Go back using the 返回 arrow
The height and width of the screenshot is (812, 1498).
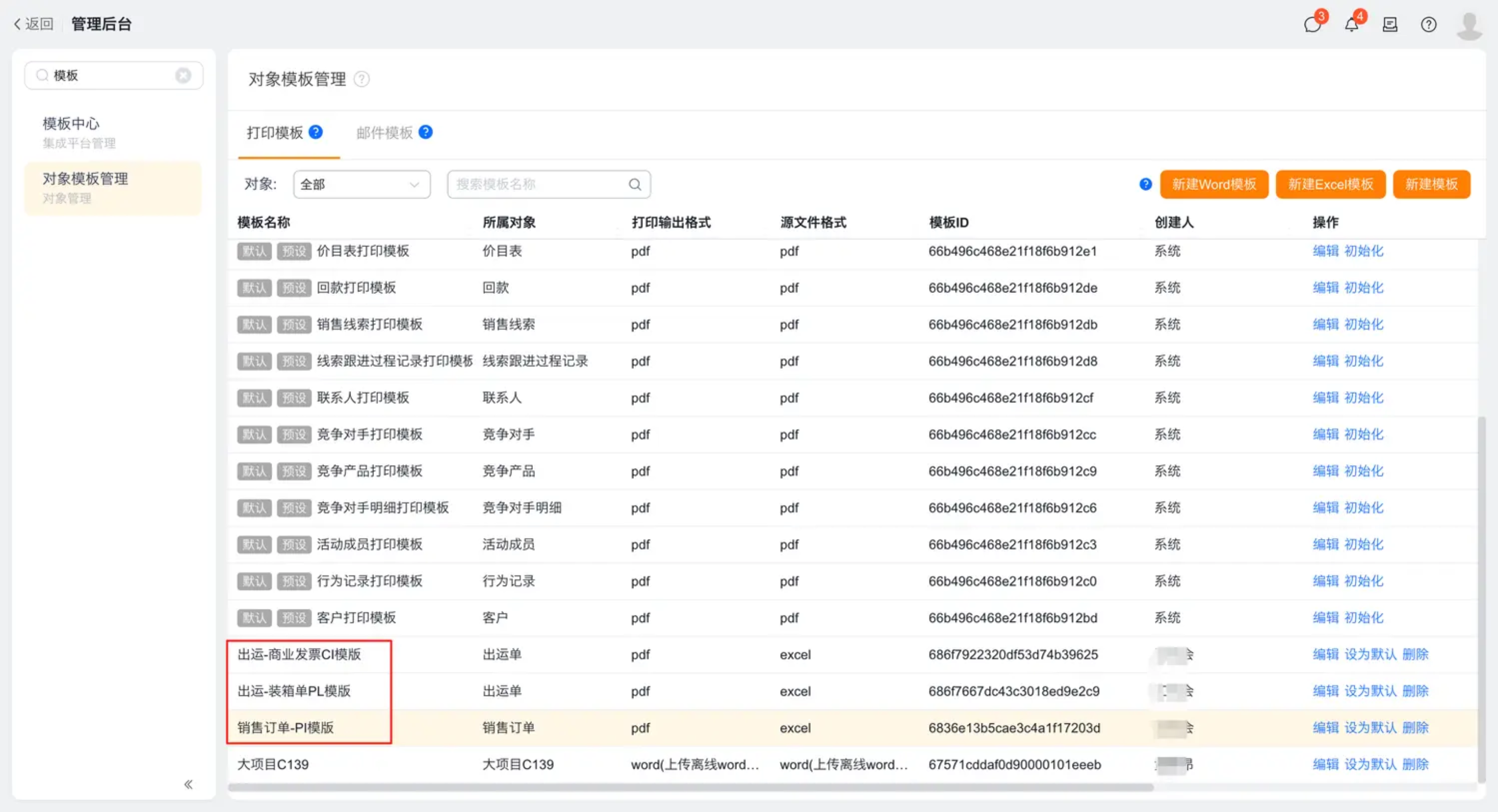[33, 24]
